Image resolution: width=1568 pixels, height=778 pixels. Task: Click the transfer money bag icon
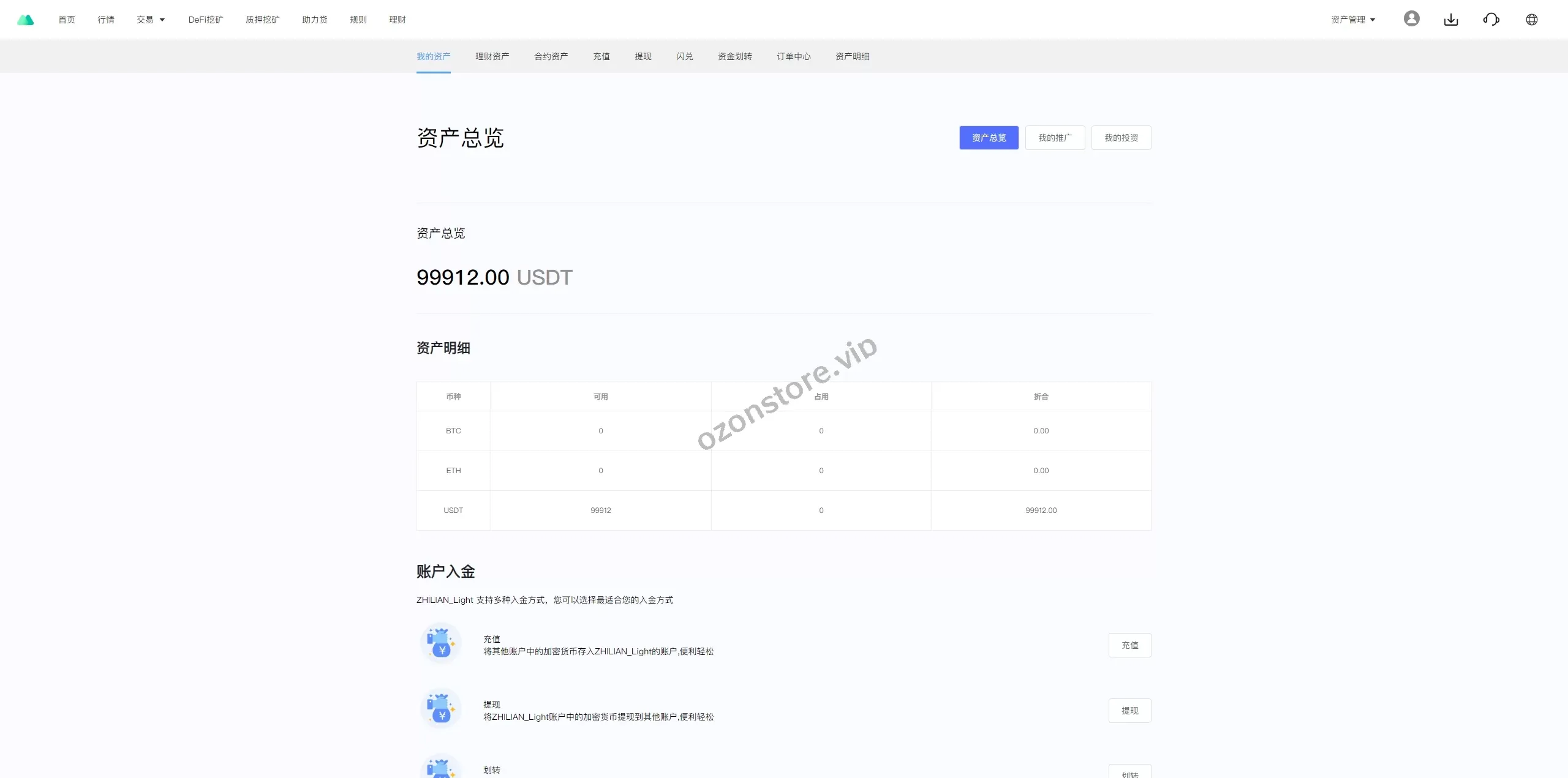[x=441, y=768]
